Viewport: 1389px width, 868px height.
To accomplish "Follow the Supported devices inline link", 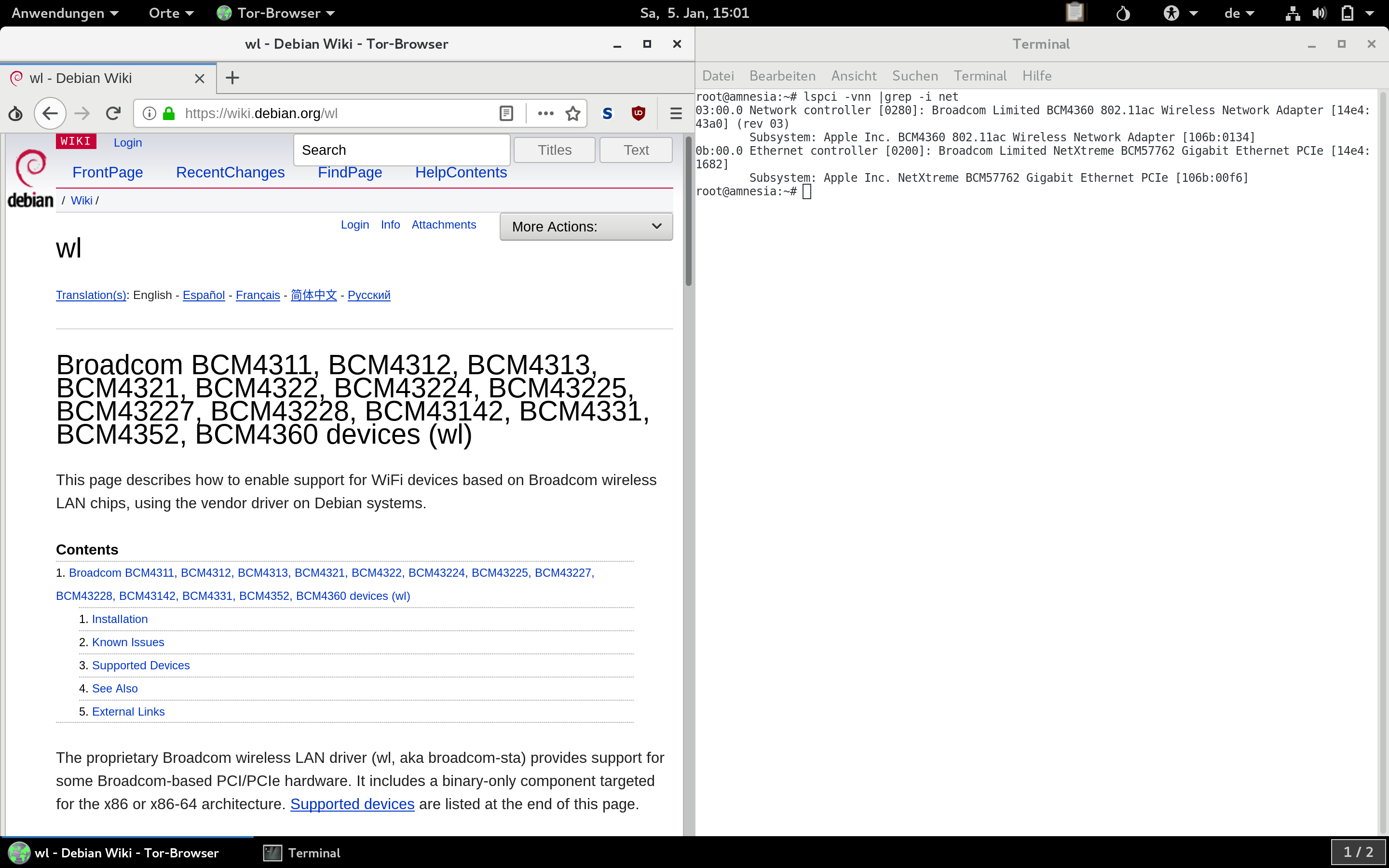I will (x=353, y=804).
